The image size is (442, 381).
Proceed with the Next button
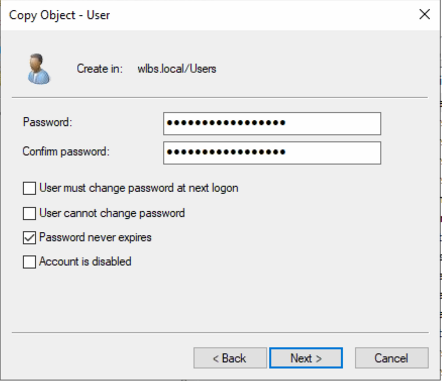point(306,358)
